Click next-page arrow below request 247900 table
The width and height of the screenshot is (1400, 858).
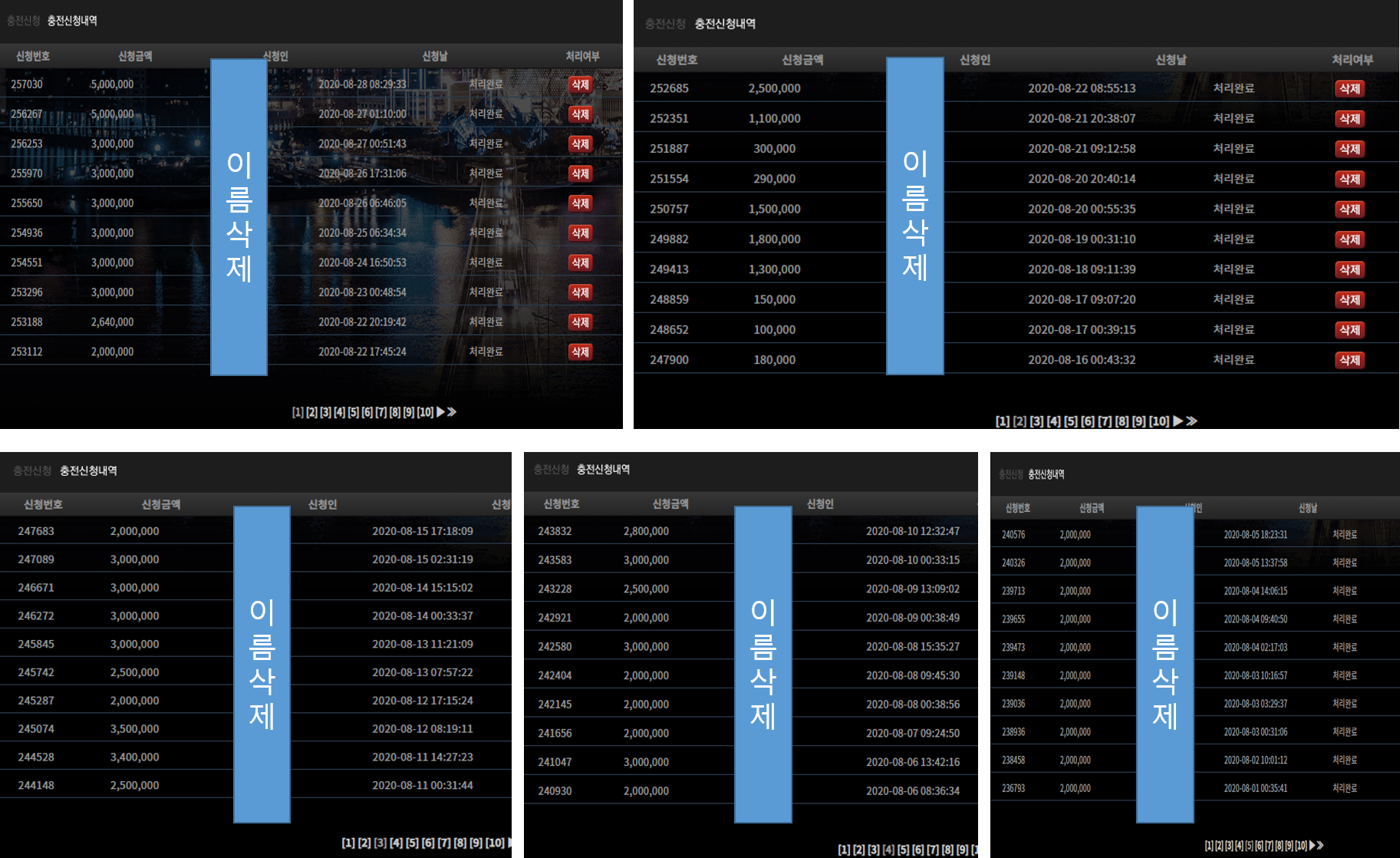[1178, 421]
